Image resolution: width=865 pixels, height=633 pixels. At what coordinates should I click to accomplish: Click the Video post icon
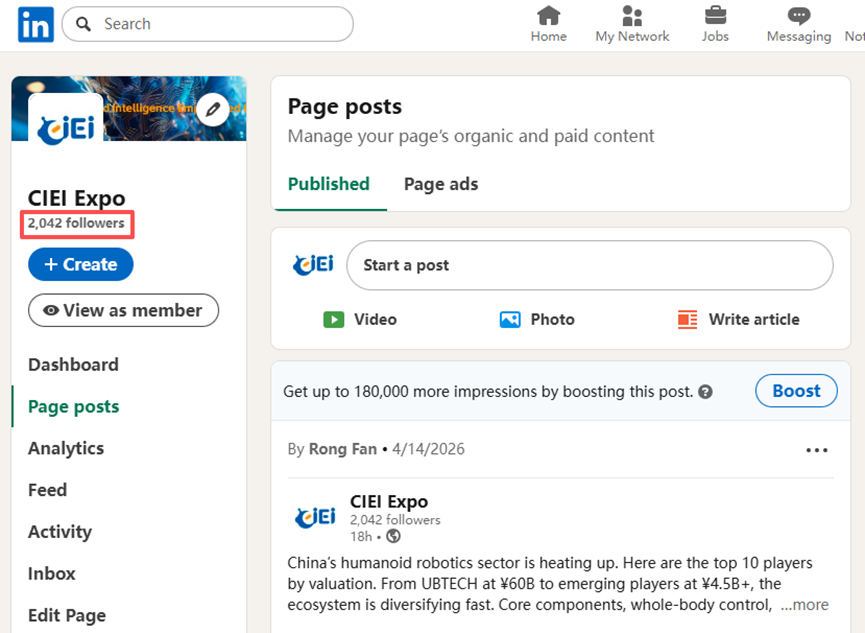coord(334,320)
